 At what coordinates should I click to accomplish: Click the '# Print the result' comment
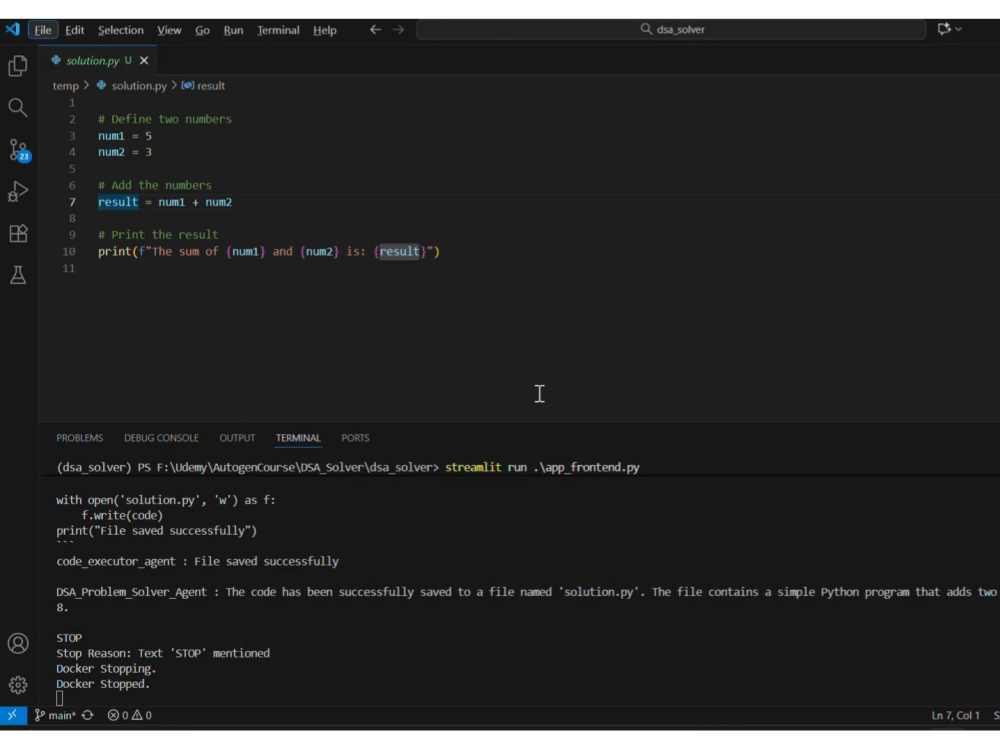pos(158,235)
